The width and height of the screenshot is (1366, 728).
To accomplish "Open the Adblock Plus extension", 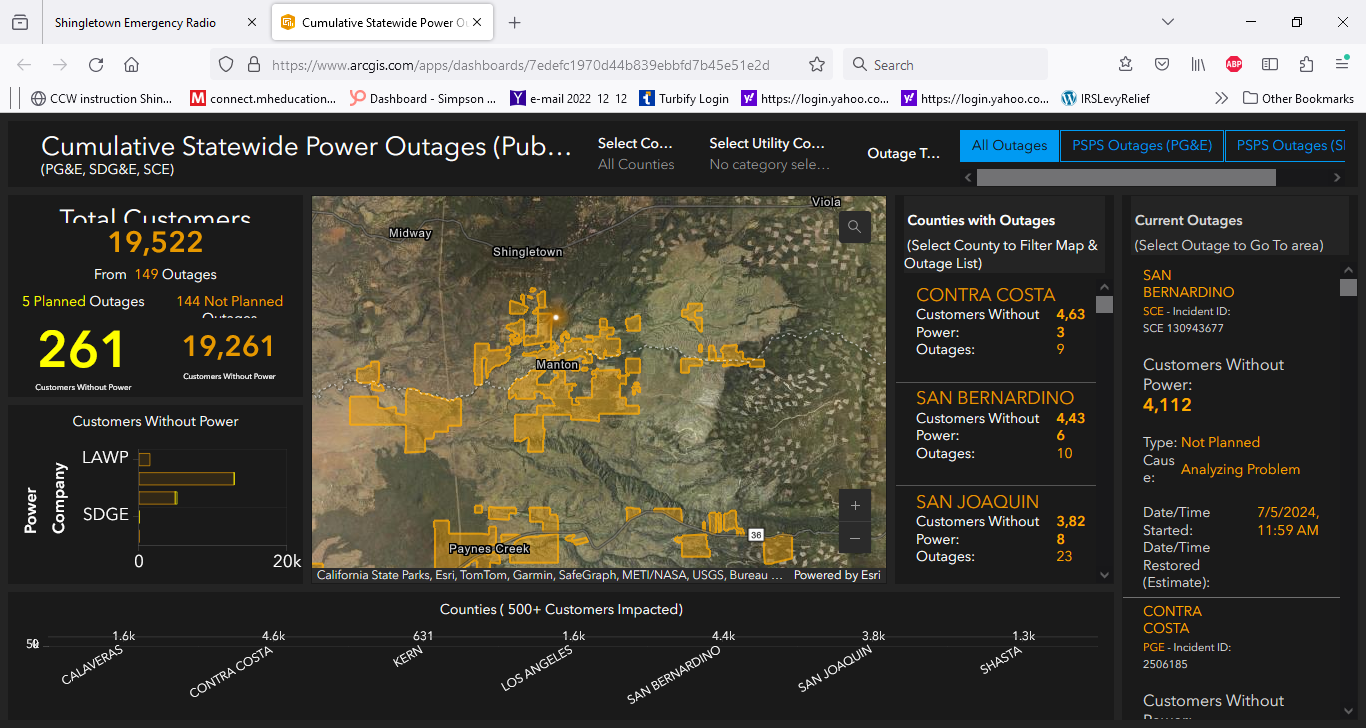I will [1234, 65].
